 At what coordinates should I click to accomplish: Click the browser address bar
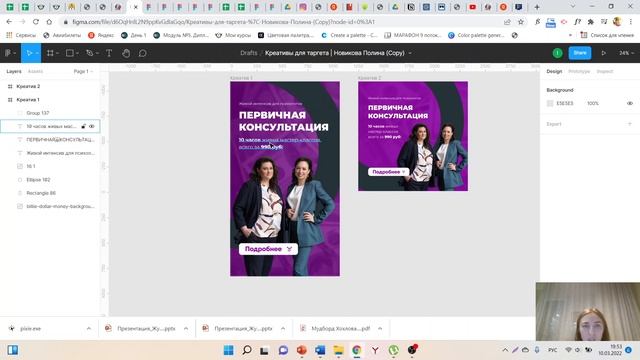coord(282,22)
